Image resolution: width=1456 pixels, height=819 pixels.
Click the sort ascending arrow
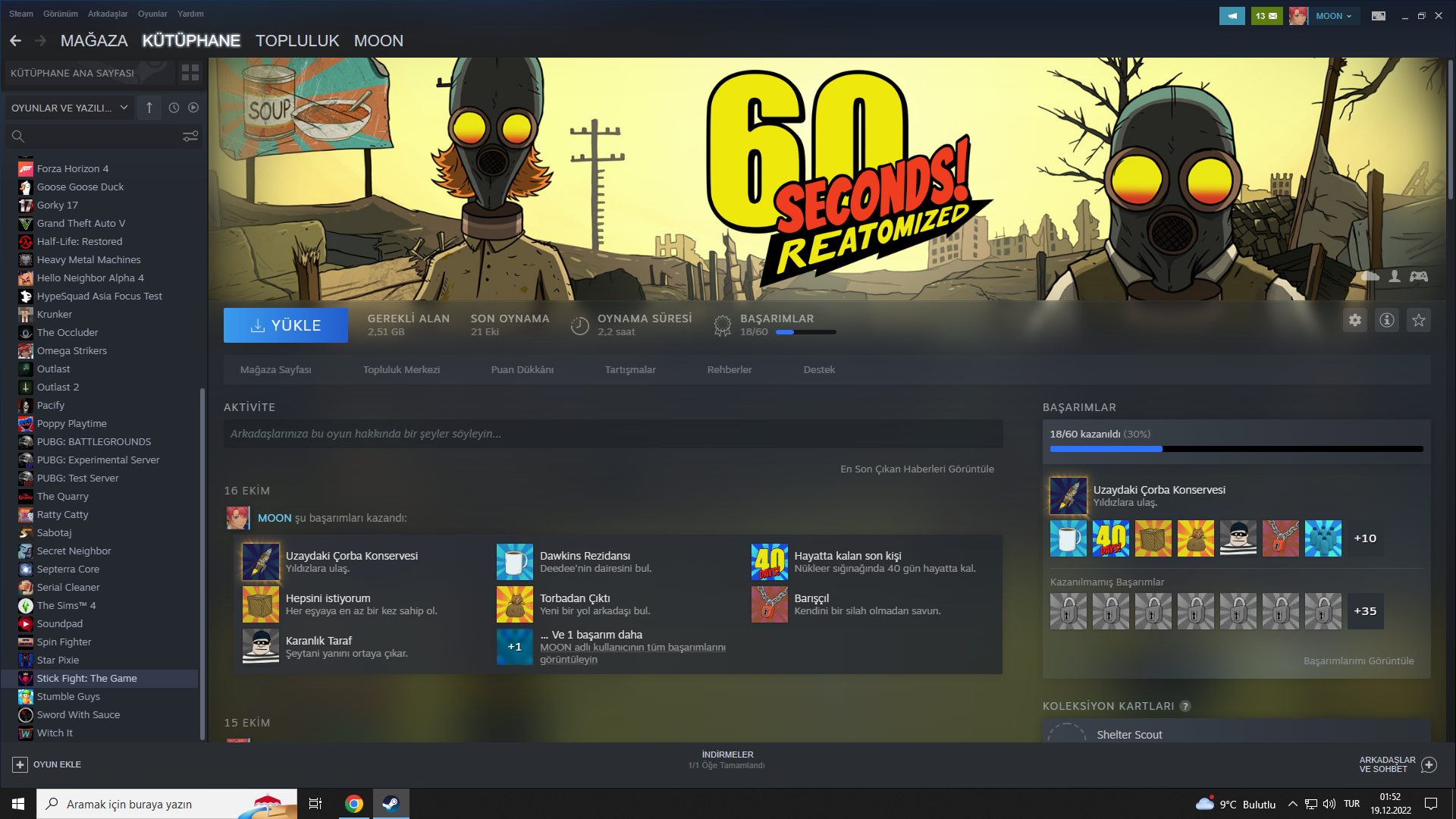coord(149,108)
